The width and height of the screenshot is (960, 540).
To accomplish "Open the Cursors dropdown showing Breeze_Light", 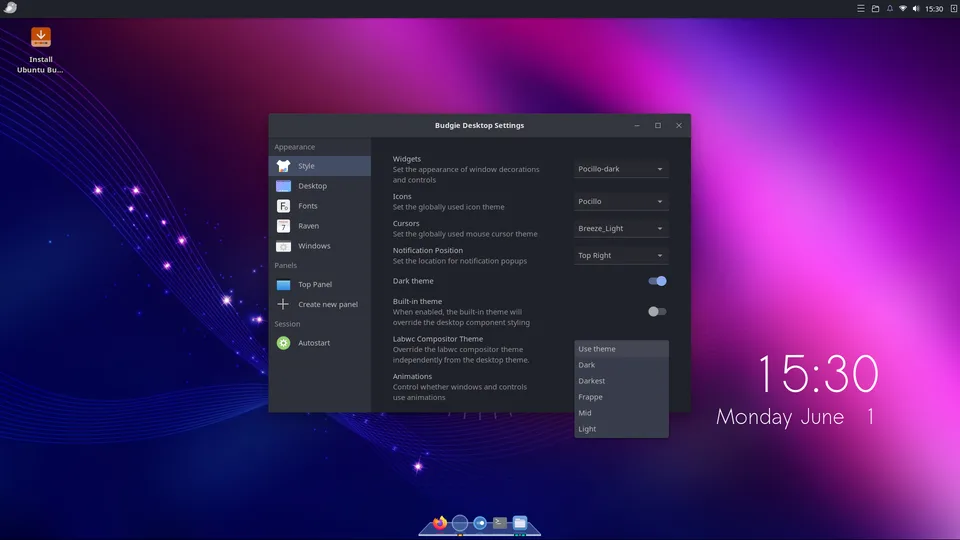I will [x=621, y=228].
